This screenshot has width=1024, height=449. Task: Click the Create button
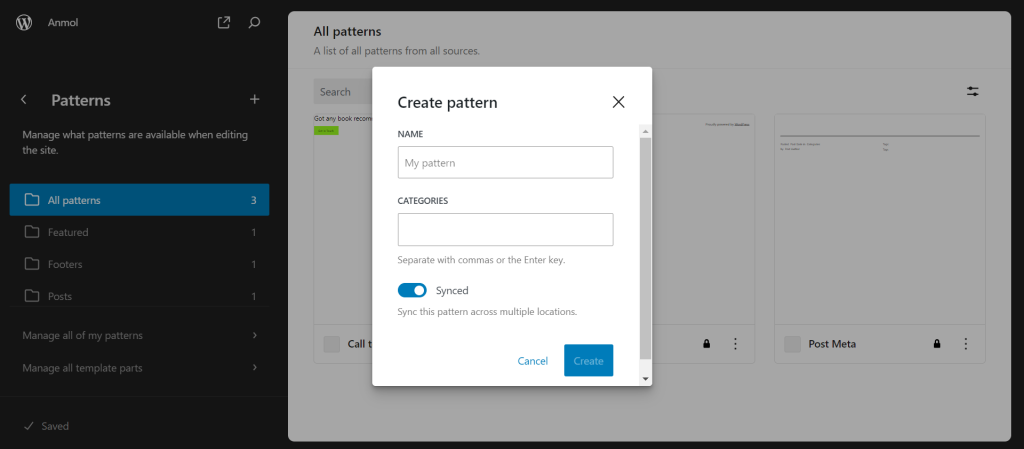point(588,360)
